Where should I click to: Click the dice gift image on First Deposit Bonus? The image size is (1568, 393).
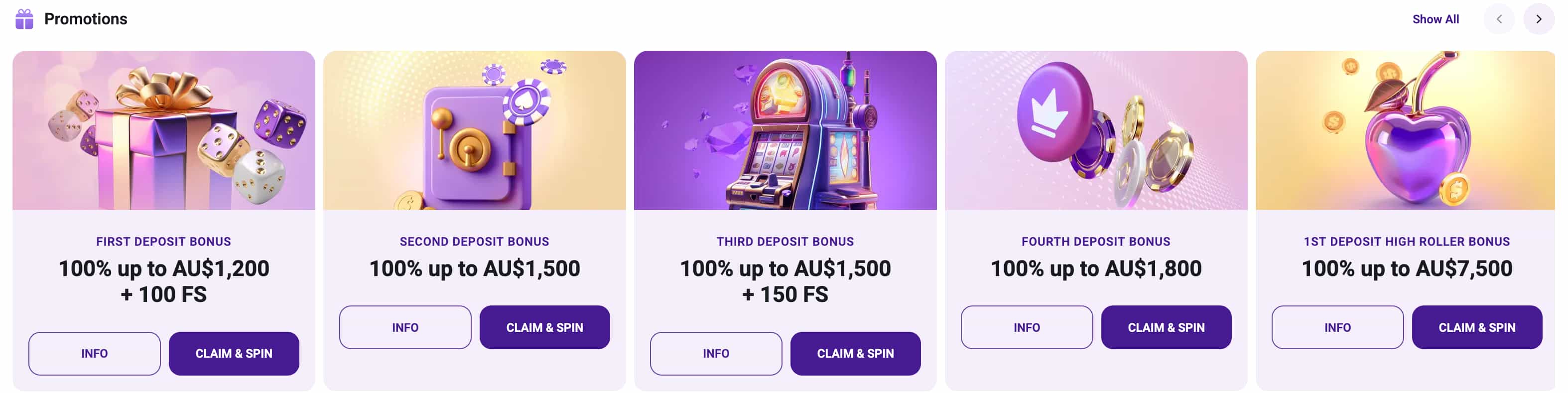pos(163,131)
